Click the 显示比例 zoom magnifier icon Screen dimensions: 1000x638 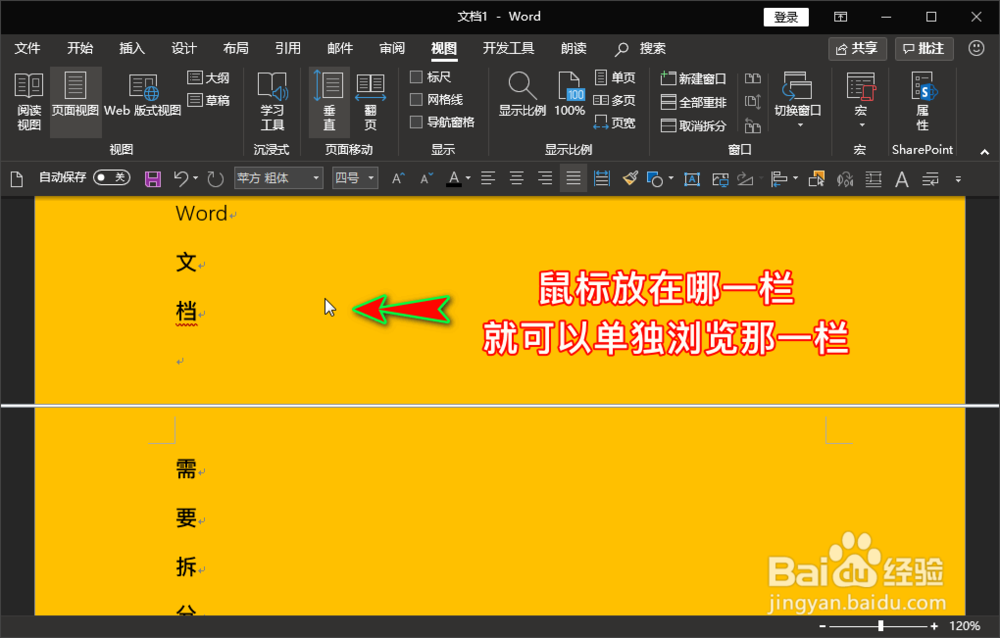tap(521, 95)
